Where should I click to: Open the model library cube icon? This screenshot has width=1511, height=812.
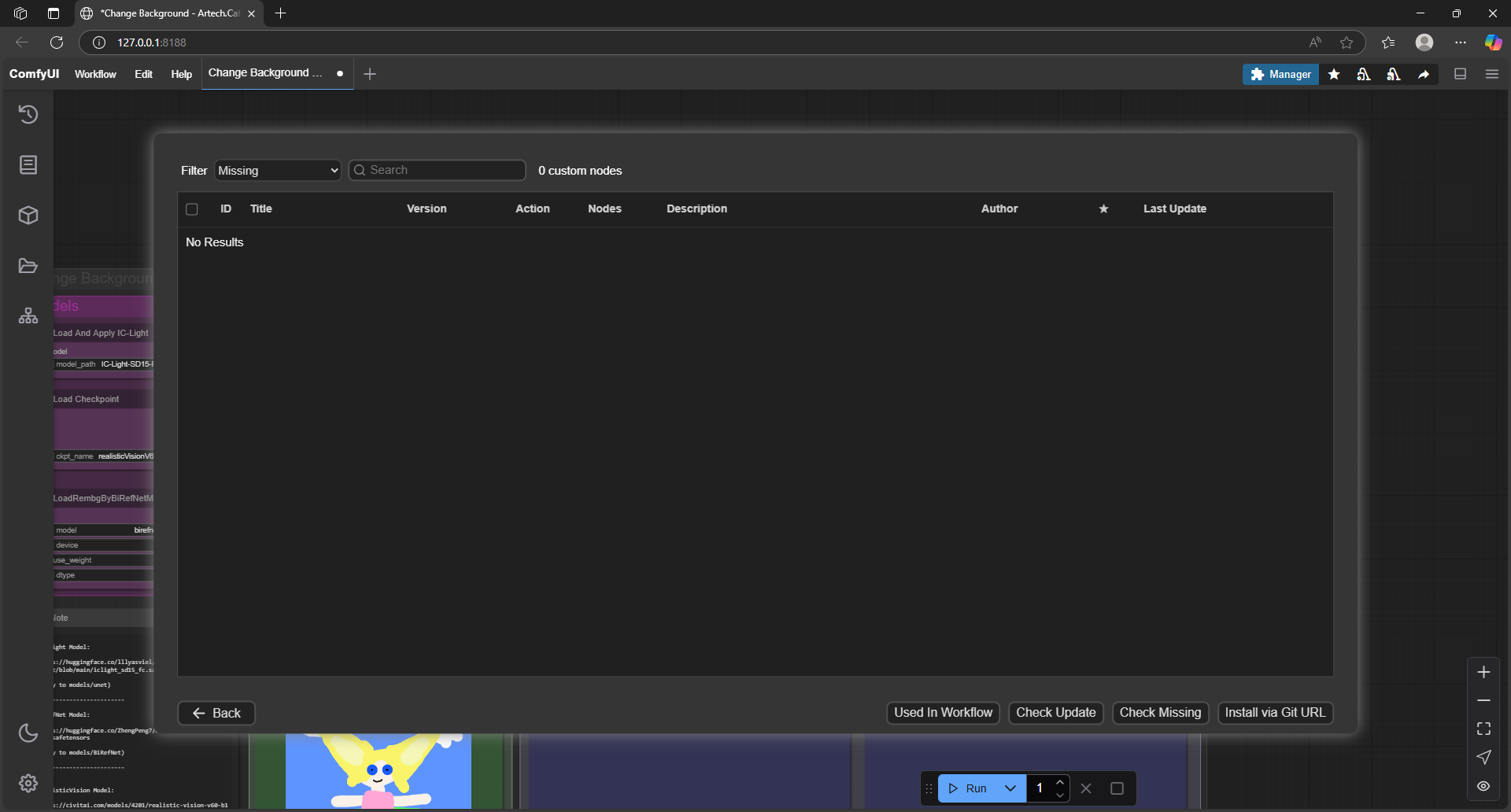coord(28,216)
